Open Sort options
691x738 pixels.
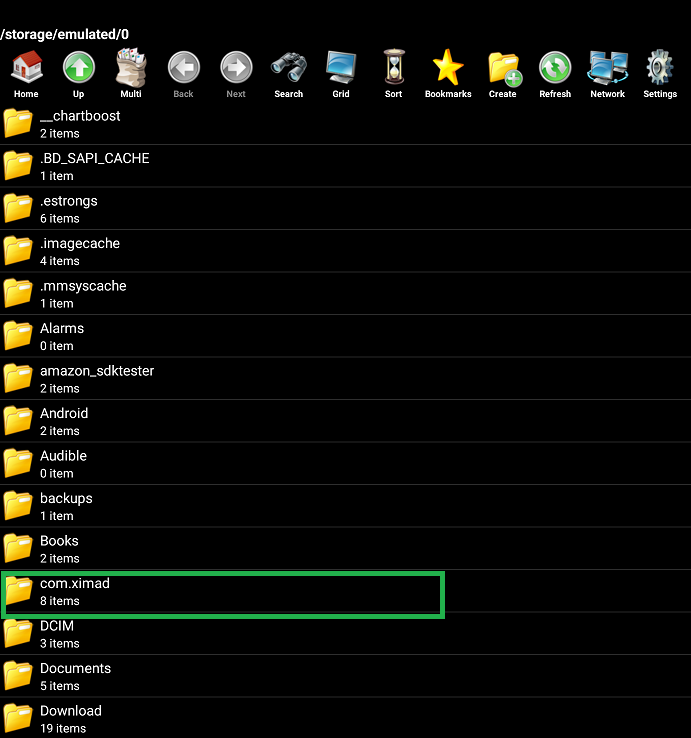pos(393,74)
